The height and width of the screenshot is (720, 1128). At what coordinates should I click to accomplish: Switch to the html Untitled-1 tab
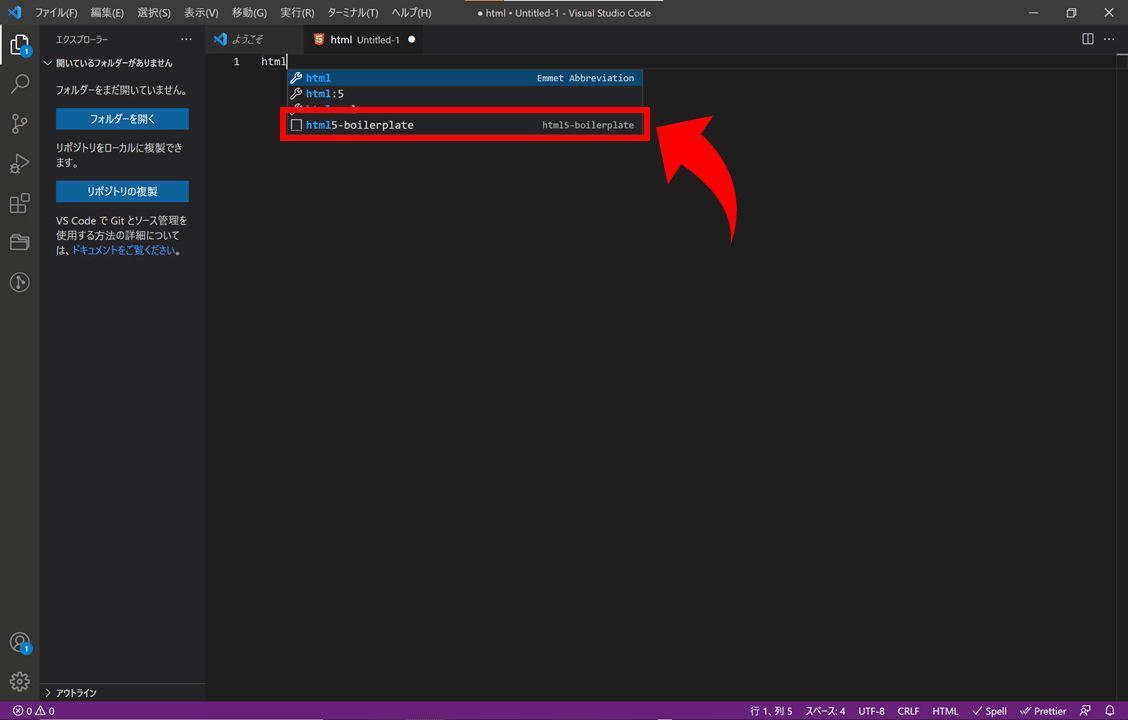point(363,40)
